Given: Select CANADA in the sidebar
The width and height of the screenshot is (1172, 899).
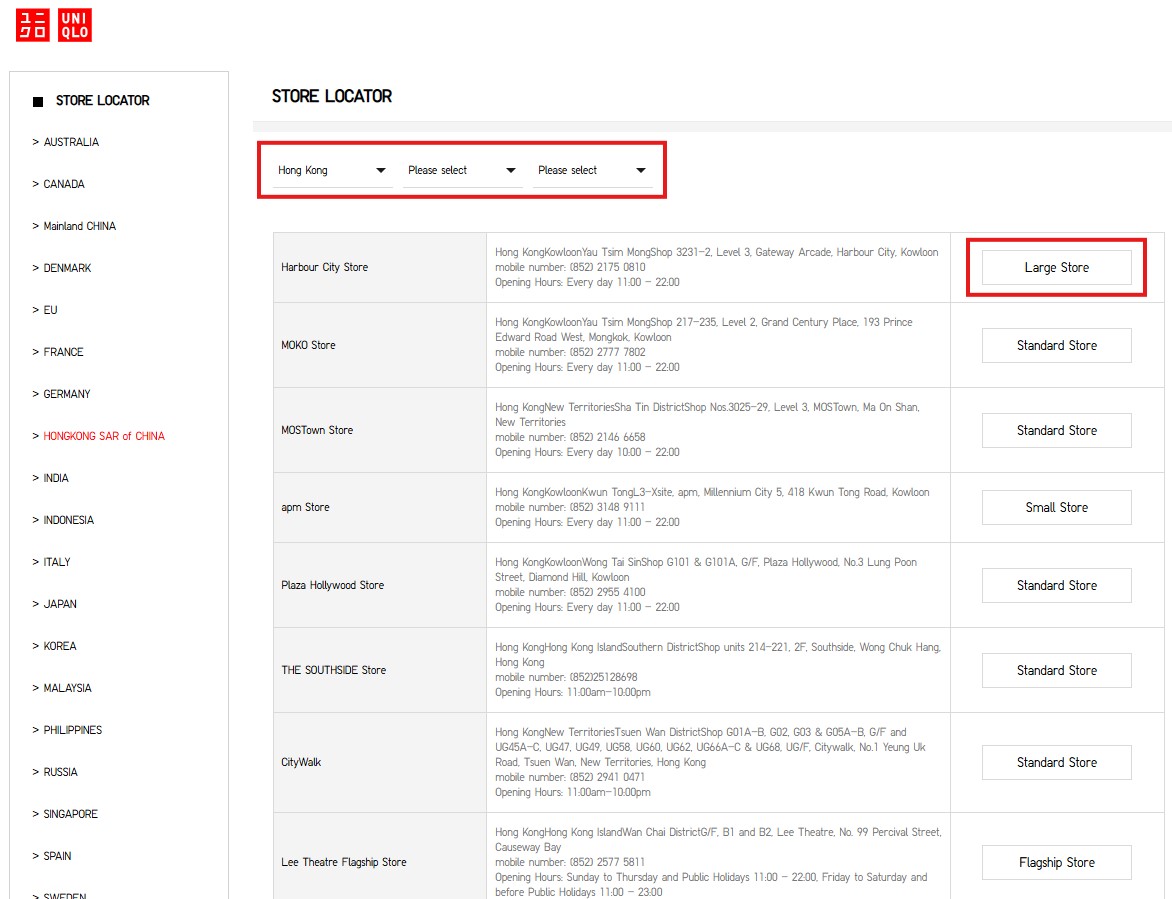Looking at the screenshot, I should (64, 184).
